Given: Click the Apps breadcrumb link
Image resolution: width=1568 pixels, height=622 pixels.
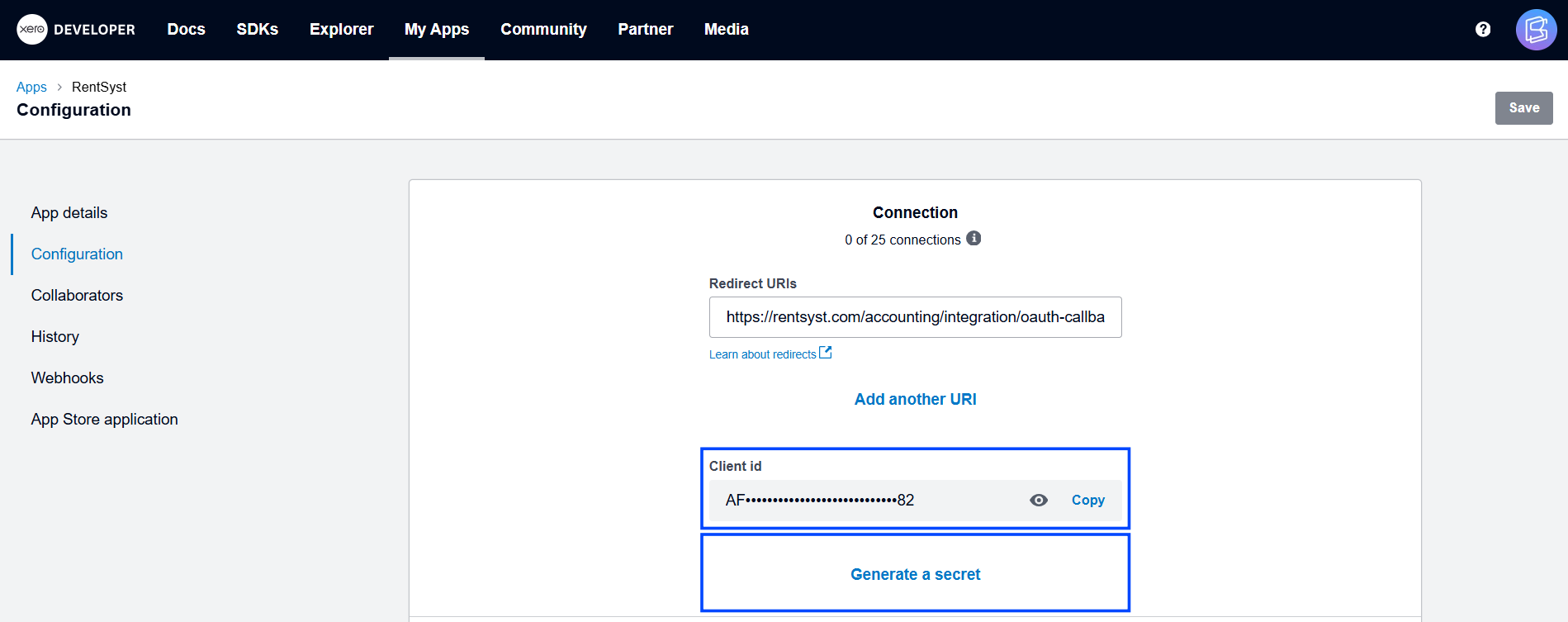Looking at the screenshot, I should (31, 87).
